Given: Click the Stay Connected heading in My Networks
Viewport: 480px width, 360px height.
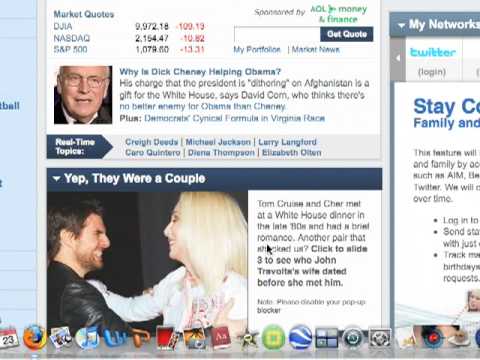Looking at the screenshot, I should 447,107.
